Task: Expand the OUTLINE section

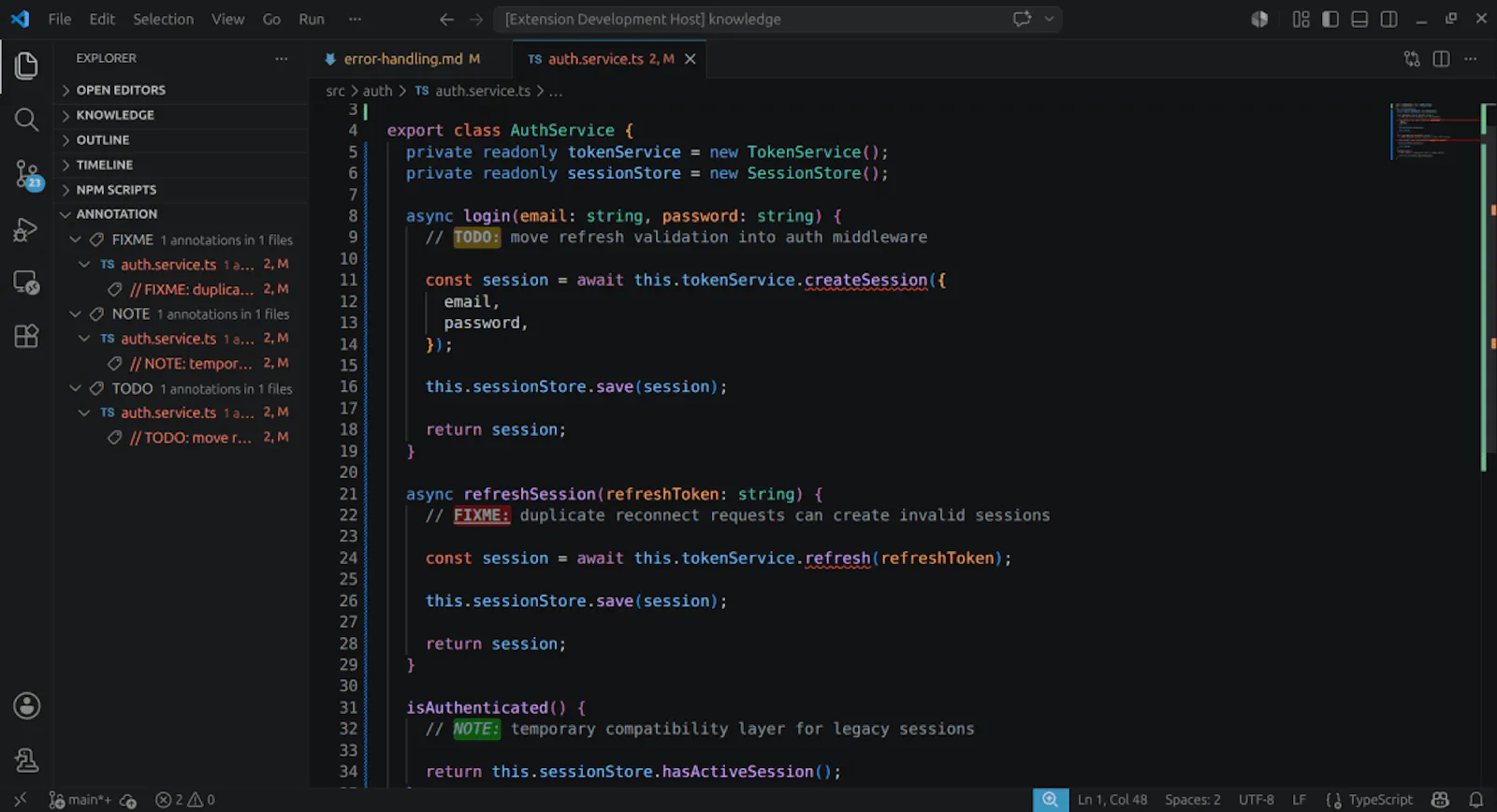Action: [181, 139]
